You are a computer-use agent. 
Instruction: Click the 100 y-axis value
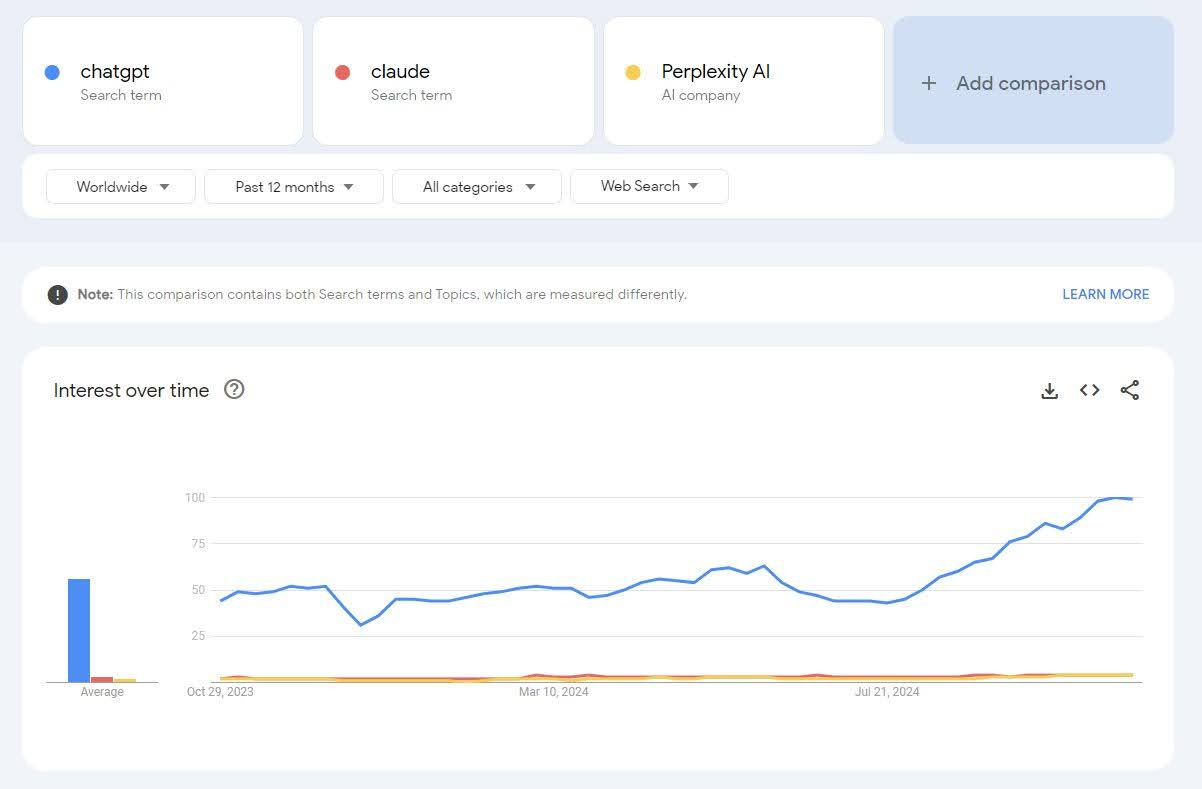[195, 497]
